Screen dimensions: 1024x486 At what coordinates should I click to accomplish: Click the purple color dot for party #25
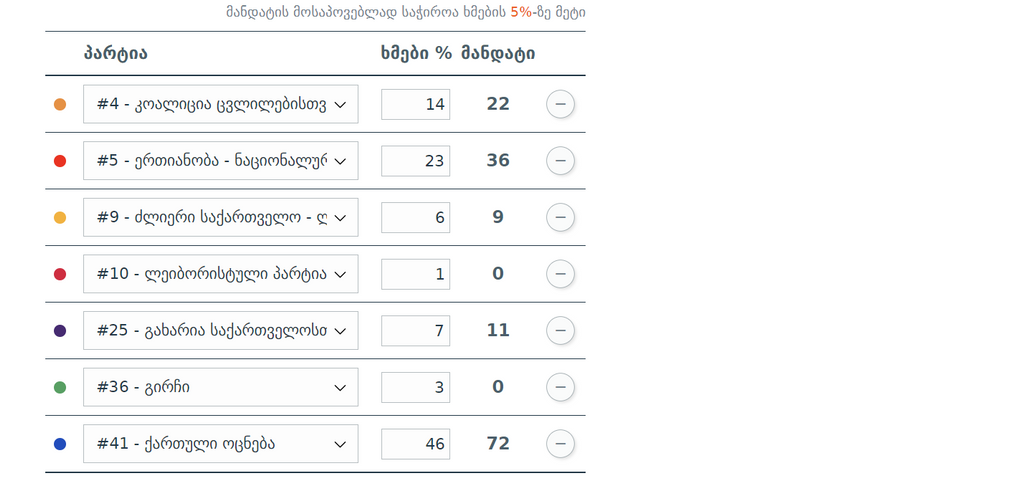(60, 330)
